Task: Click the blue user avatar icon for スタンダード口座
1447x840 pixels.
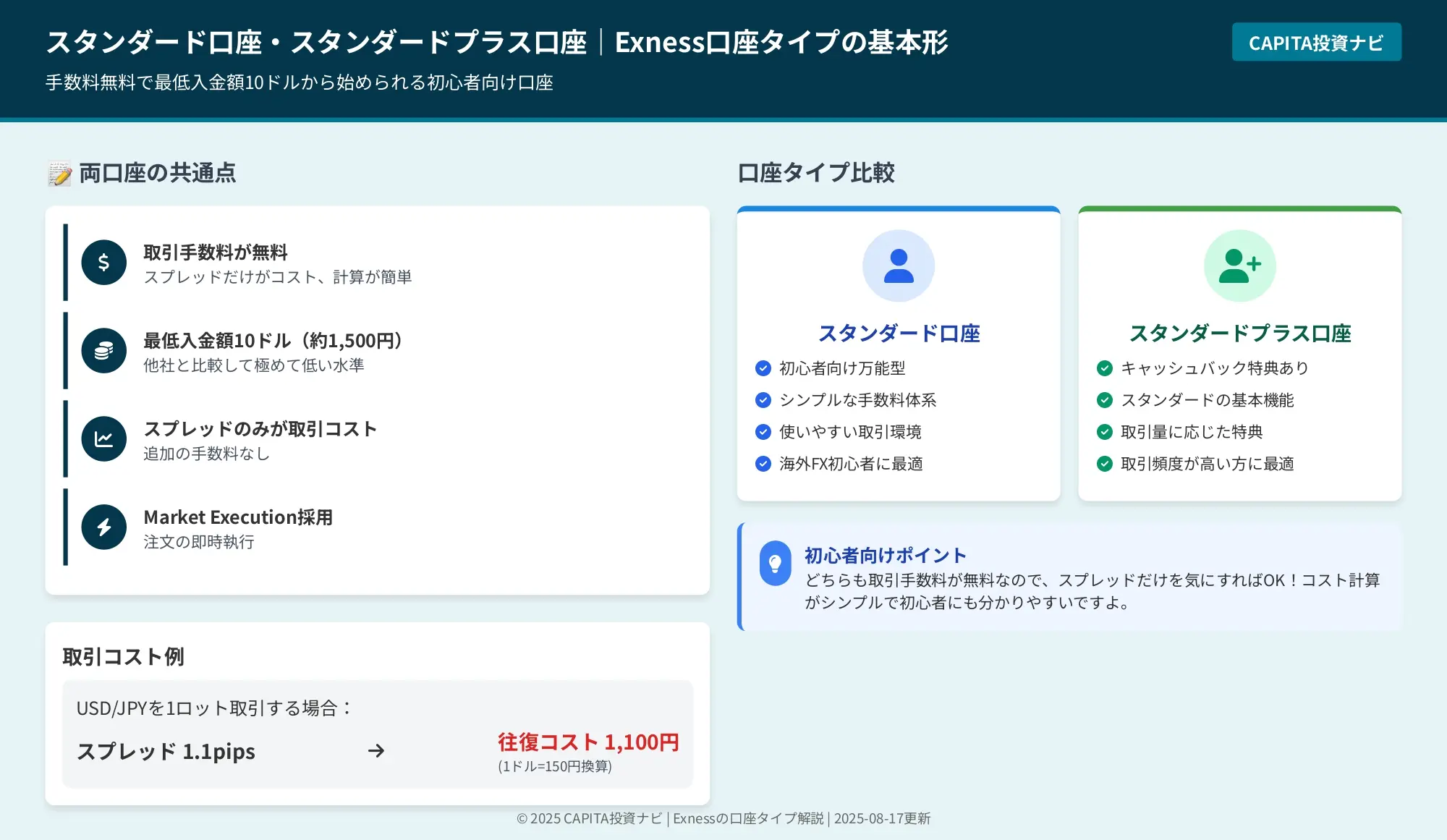Action: 899,266
